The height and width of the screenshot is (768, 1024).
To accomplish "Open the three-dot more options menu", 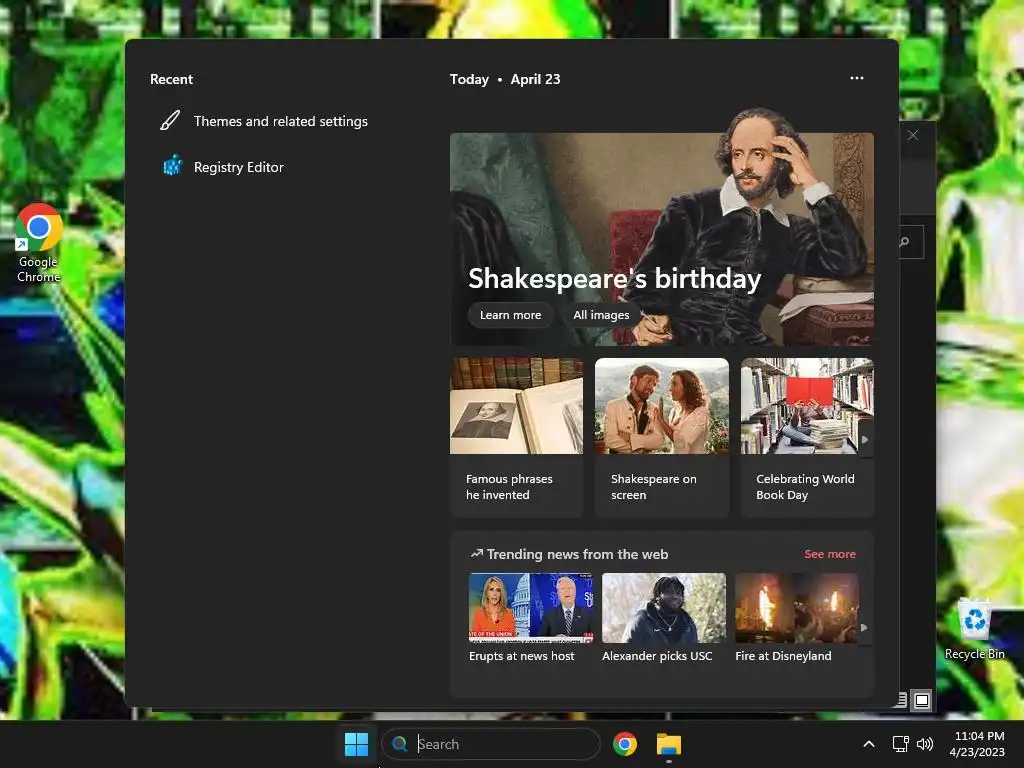I will click(857, 78).
